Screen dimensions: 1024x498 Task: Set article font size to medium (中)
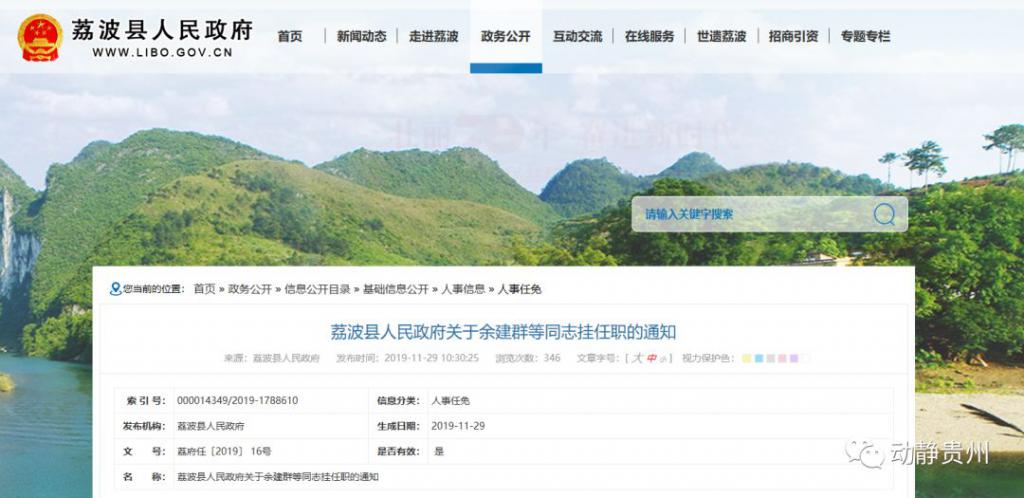[651, 358]
